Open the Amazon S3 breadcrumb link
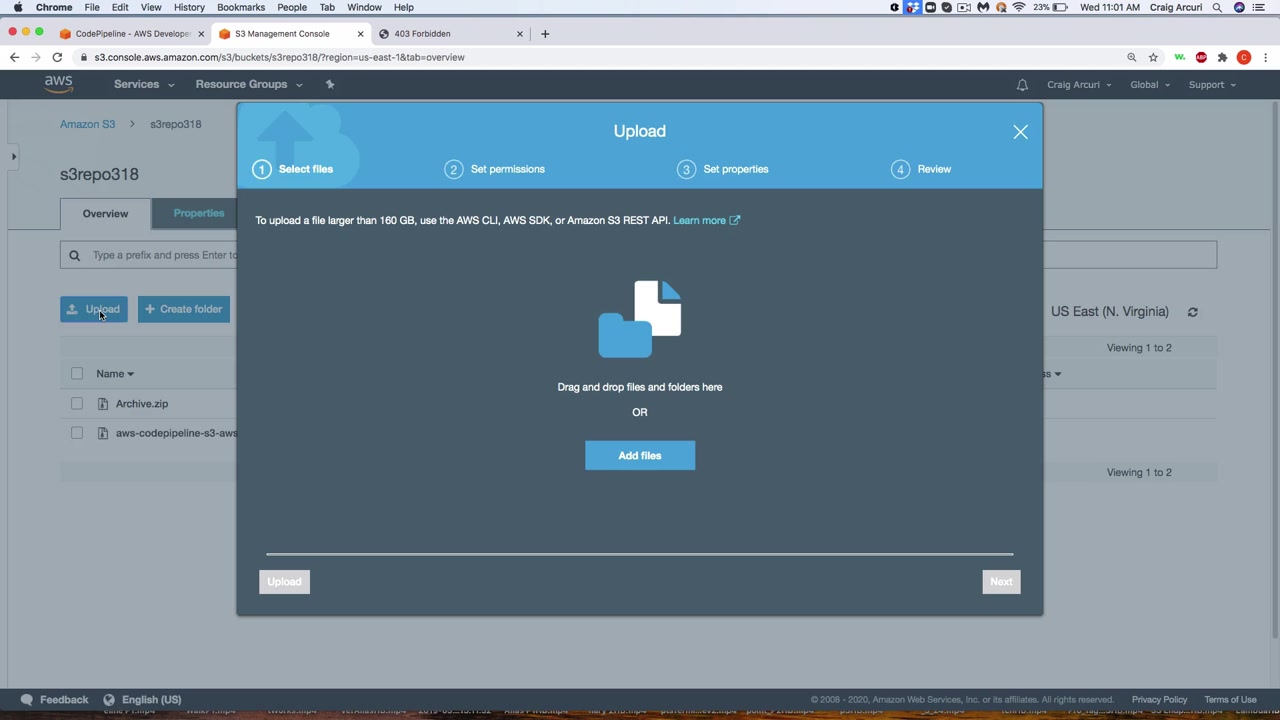This screenshot has width=1280, height=720. (x=87, y=124)
